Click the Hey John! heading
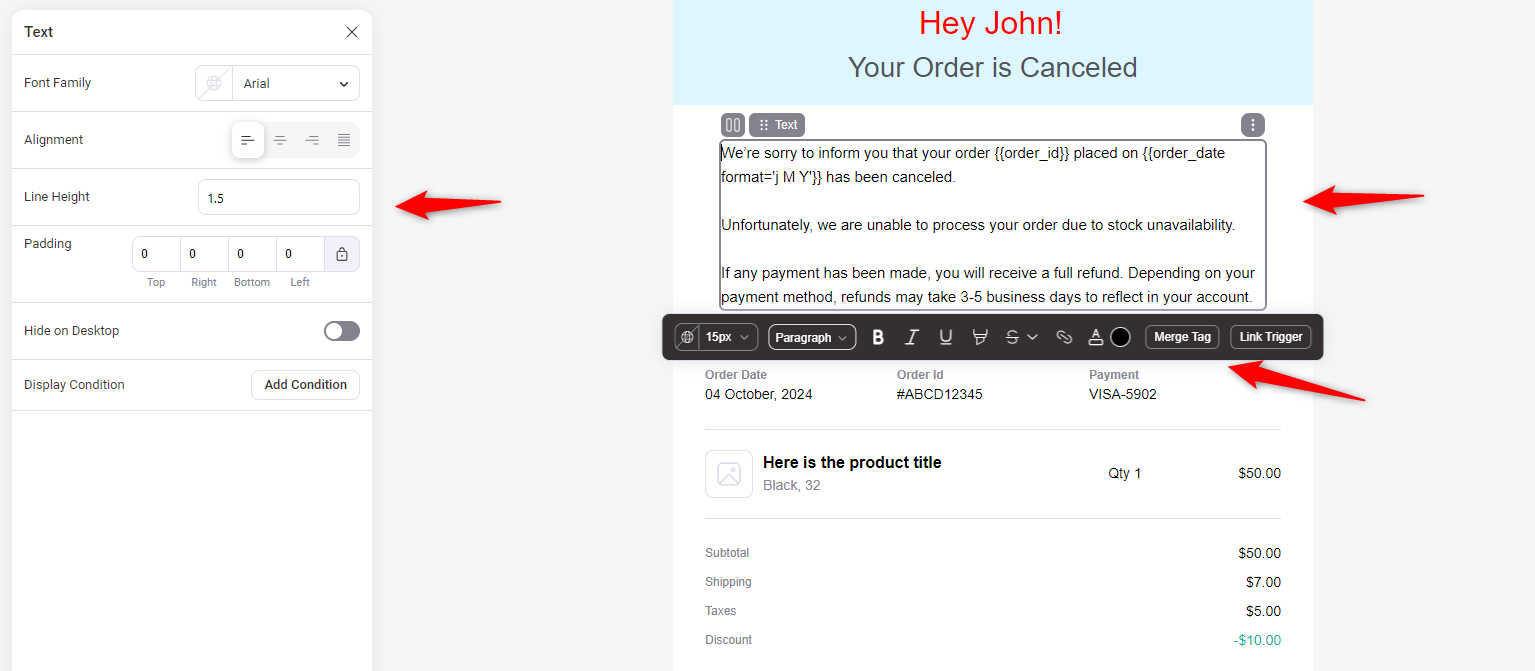The width and height of the screenshot is (1535, 671). tap(991, 23)
